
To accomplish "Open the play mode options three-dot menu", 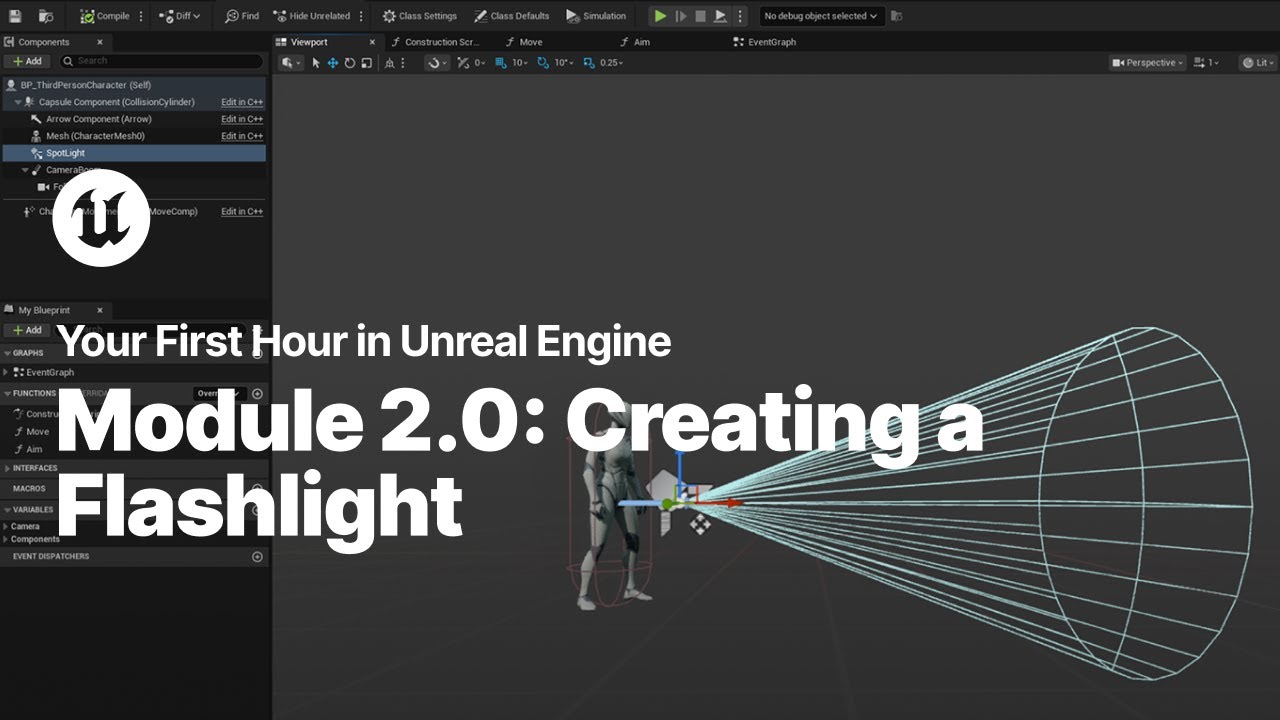I will tap(740, 16).
